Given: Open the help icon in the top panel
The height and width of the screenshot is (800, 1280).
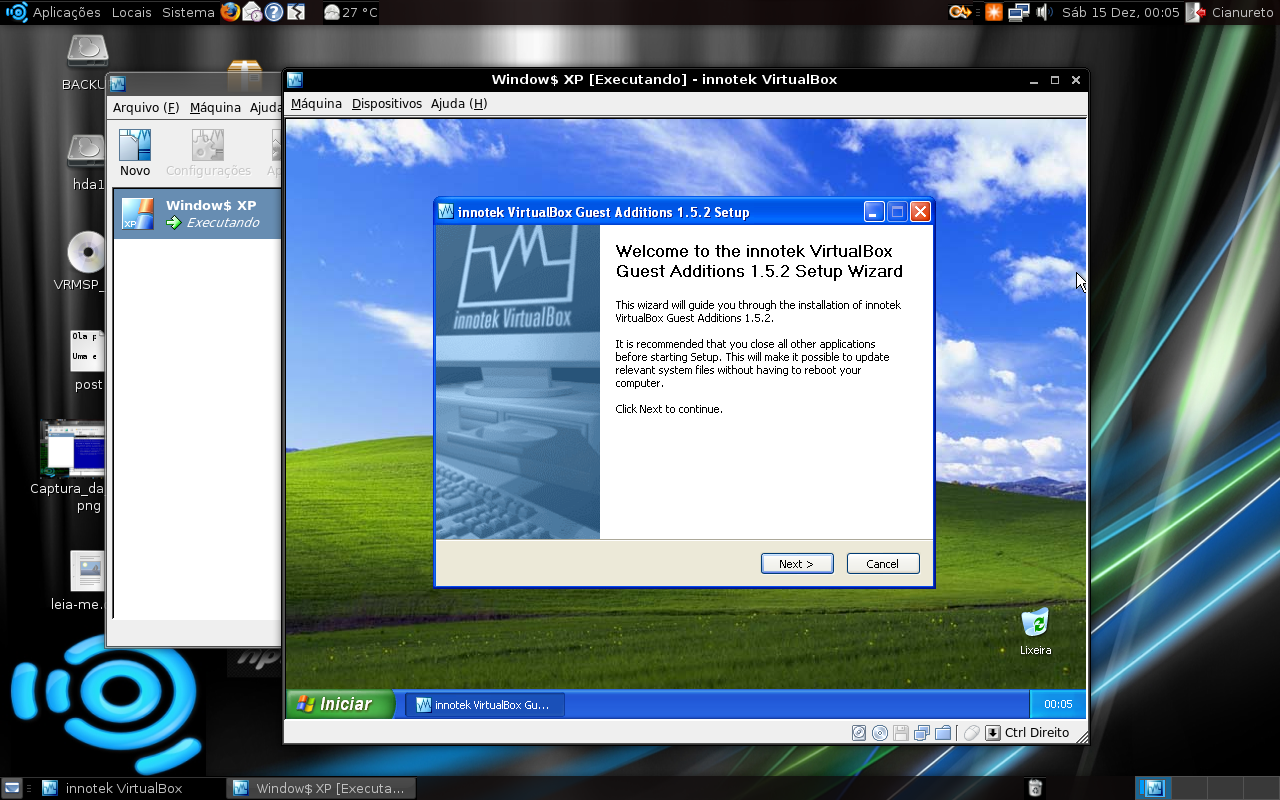Looking at the screenshot, I should tap(274, 12).
